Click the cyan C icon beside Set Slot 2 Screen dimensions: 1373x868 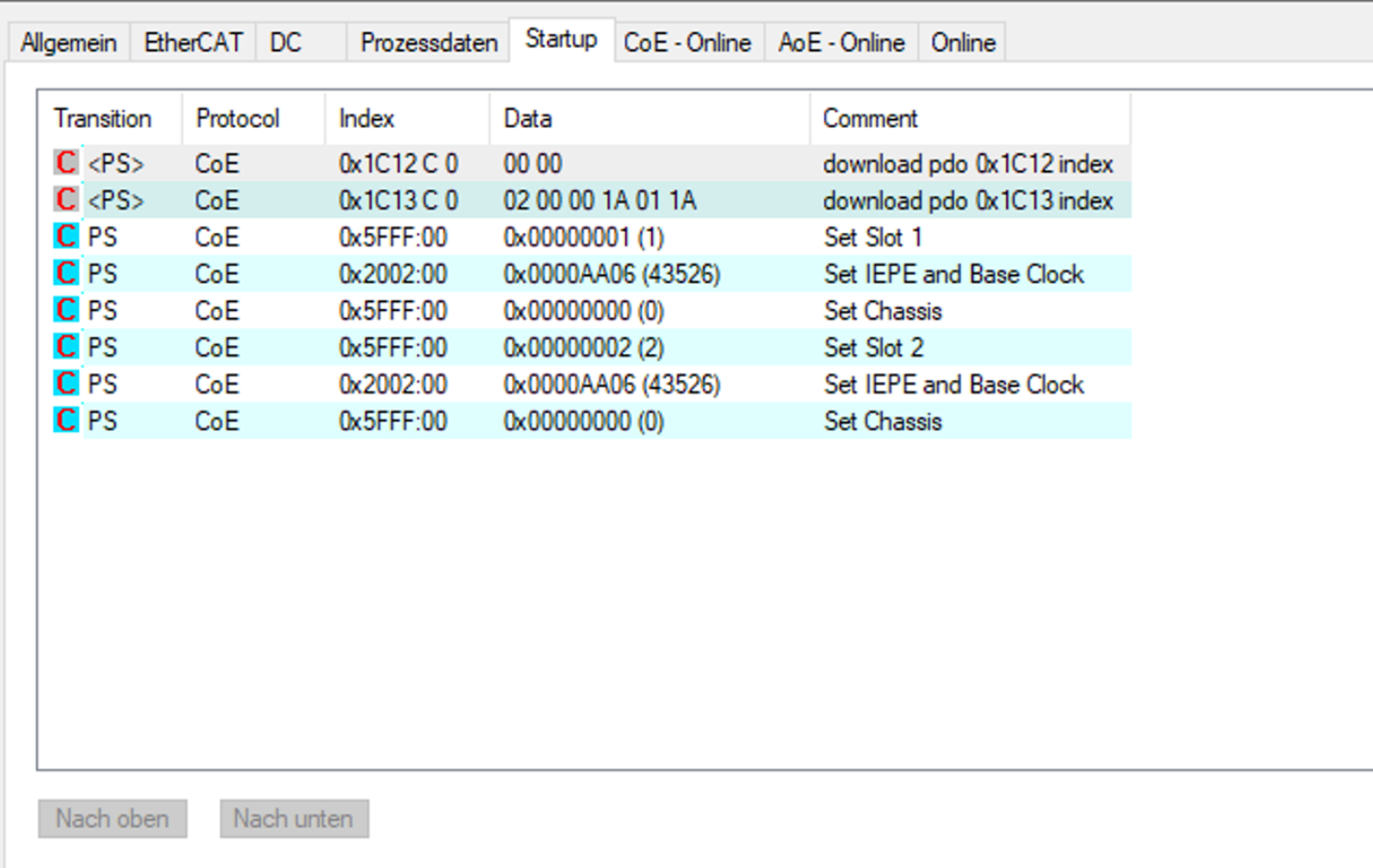(x=65, y=346)
